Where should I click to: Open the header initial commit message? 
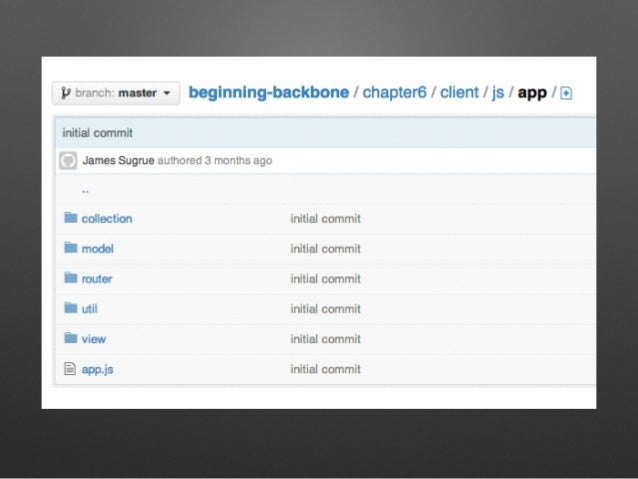coord(97,133)
